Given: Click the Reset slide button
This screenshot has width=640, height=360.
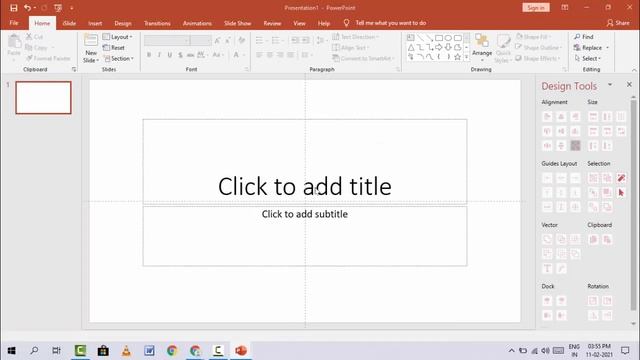Looking at the screenshot, I should click(114, 47).
